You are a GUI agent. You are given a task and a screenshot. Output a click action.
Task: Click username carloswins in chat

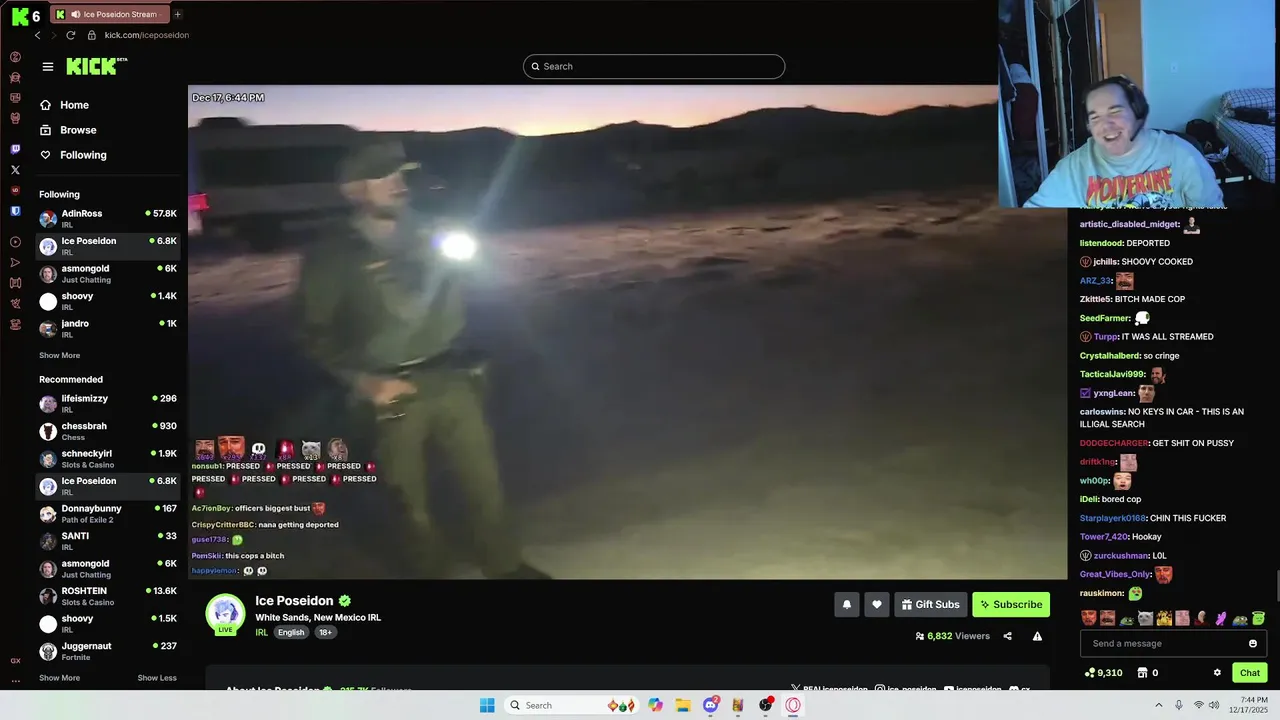tap(1102, 412)
